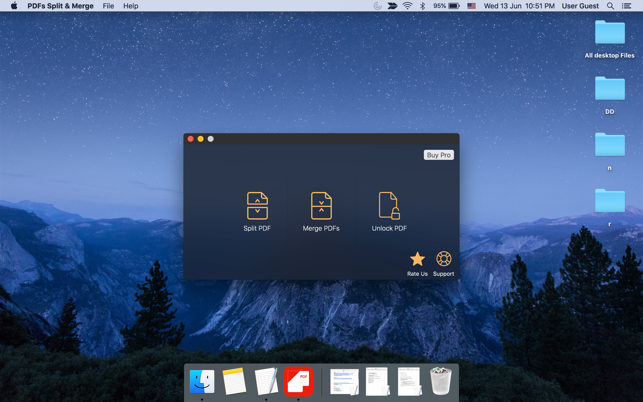Open the Apple menu
This screenshot has height=402, width=643.
click(x=14, y=6)
